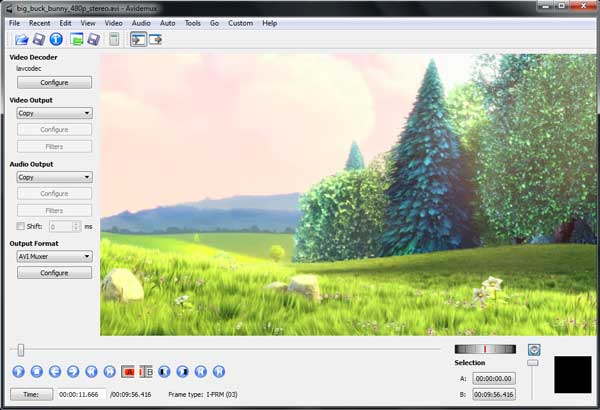Set selection marker B with B icon
600x410 pixels.
click(146, 371)
